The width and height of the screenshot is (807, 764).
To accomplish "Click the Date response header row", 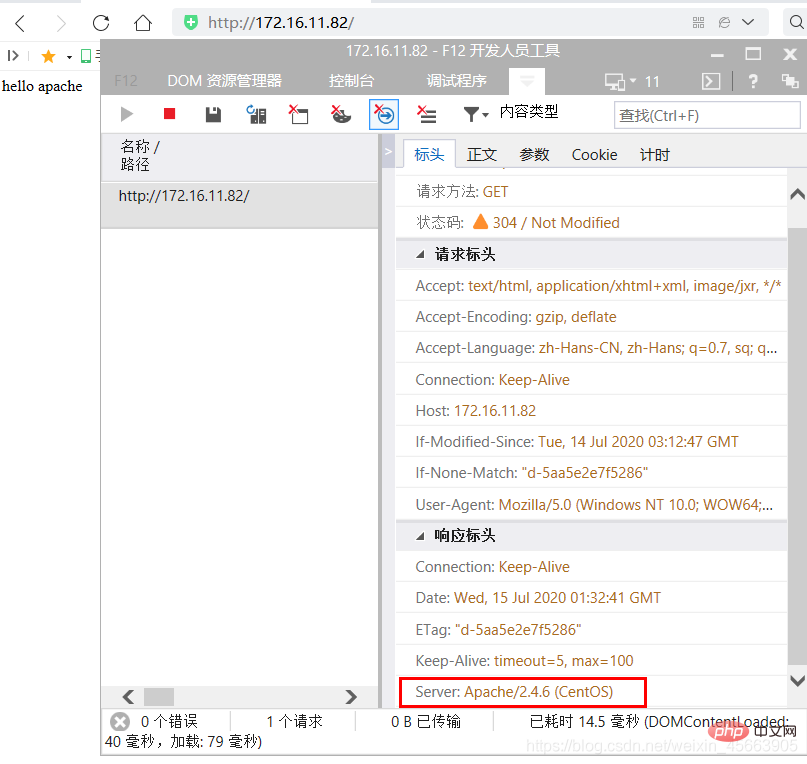I will (591, 598).
